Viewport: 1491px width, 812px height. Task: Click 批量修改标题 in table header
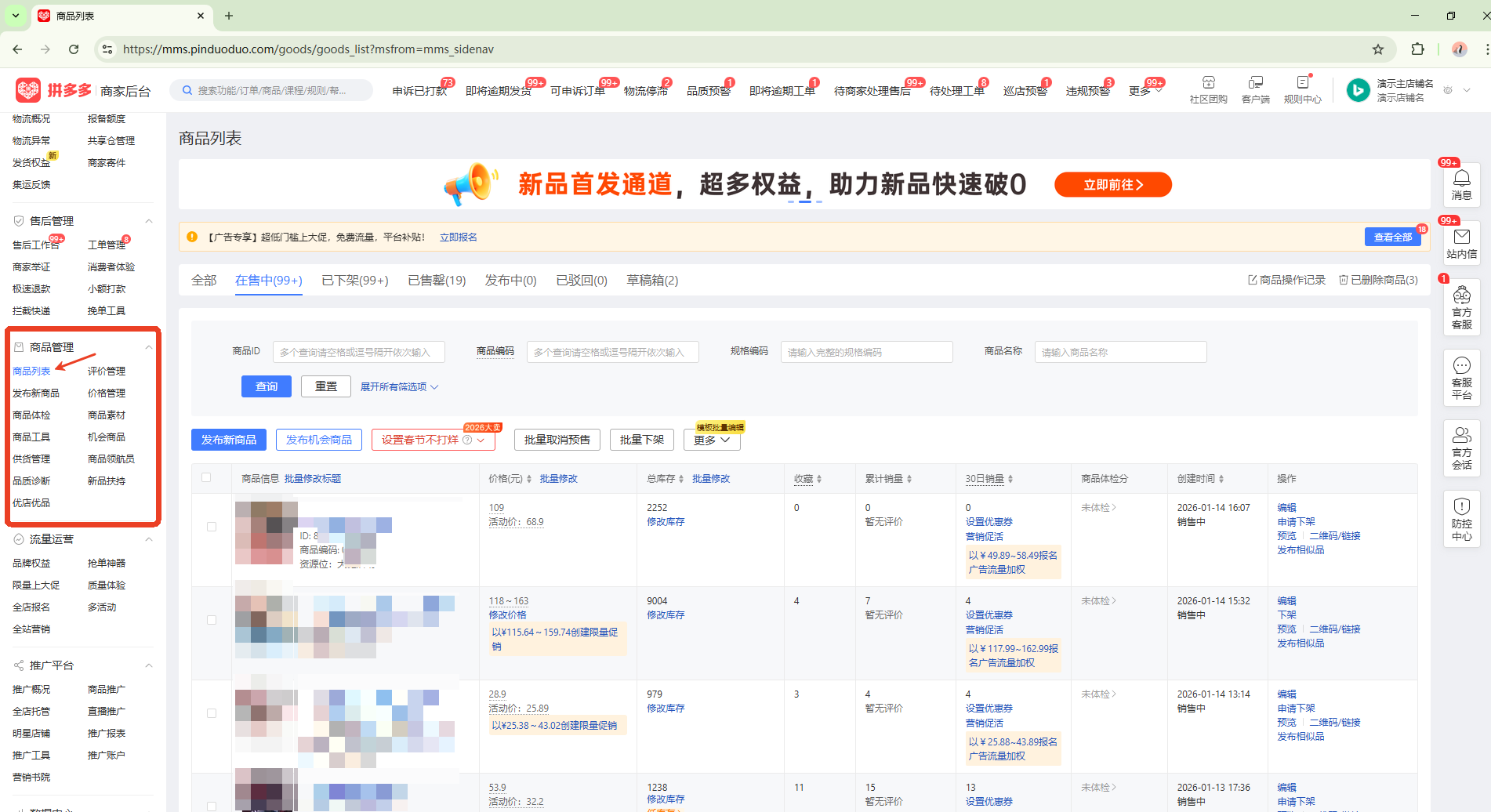313,479
